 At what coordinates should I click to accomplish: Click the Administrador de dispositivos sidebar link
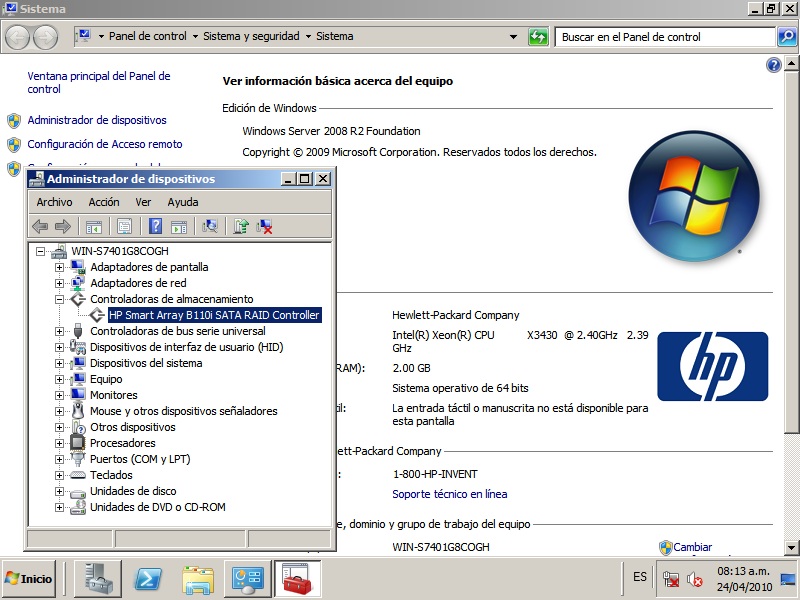tap(97, 120)
